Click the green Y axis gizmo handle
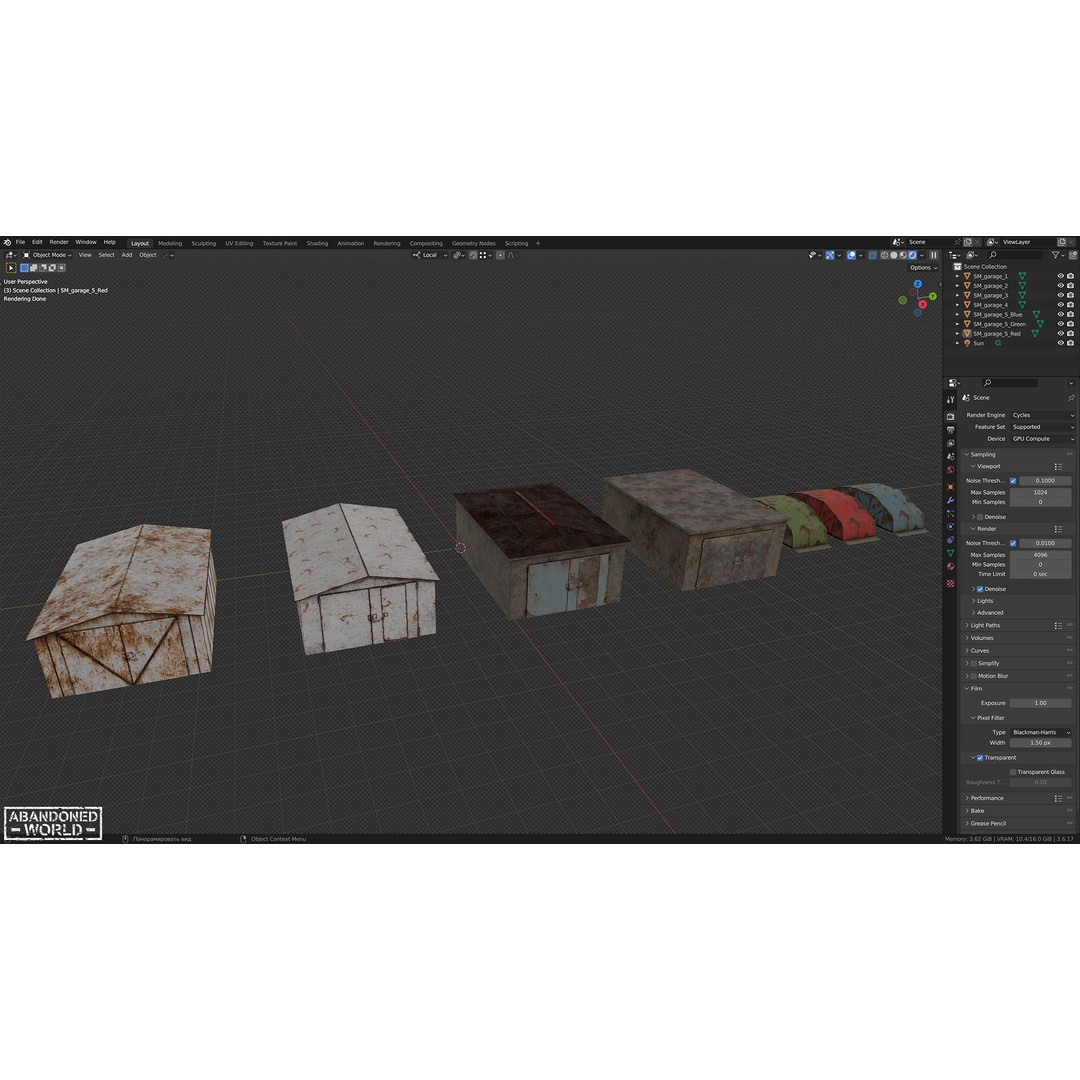This screenshot has height=1080, width=1080. click(x=933, y=296)
